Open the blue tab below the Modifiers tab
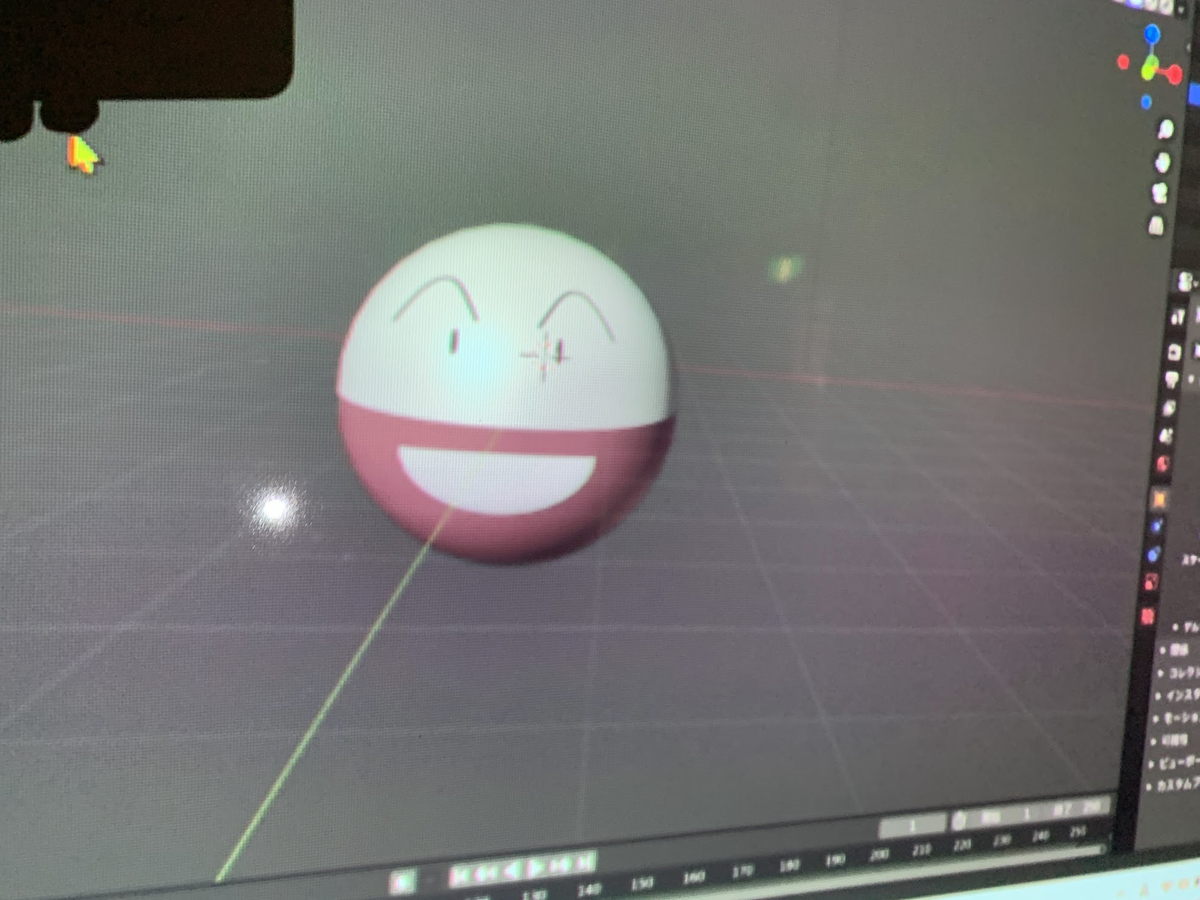1200x900 pixels. (x=1154, y=553)
